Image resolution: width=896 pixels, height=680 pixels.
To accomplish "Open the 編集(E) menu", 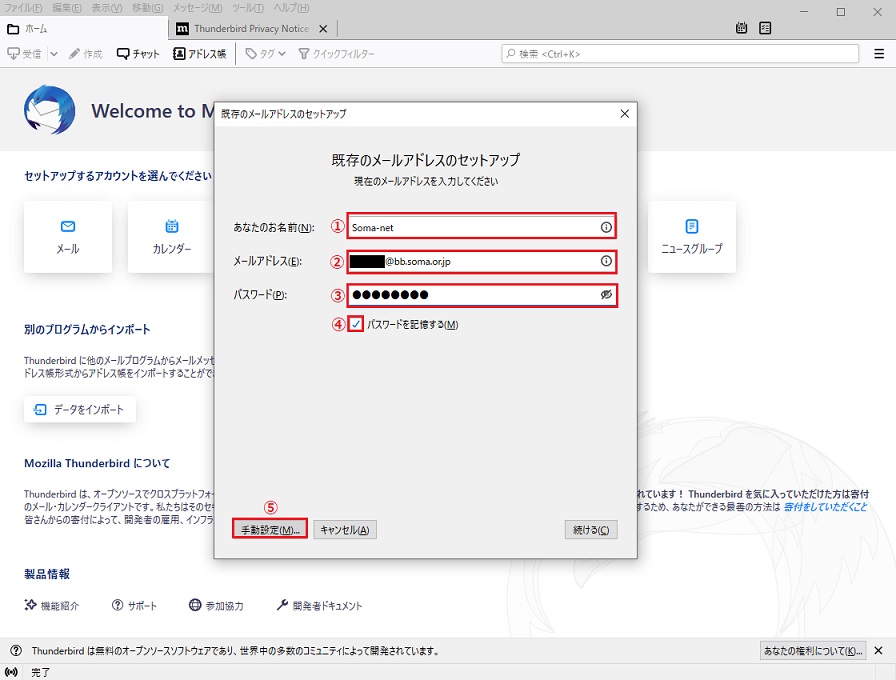I will point(67,8).
